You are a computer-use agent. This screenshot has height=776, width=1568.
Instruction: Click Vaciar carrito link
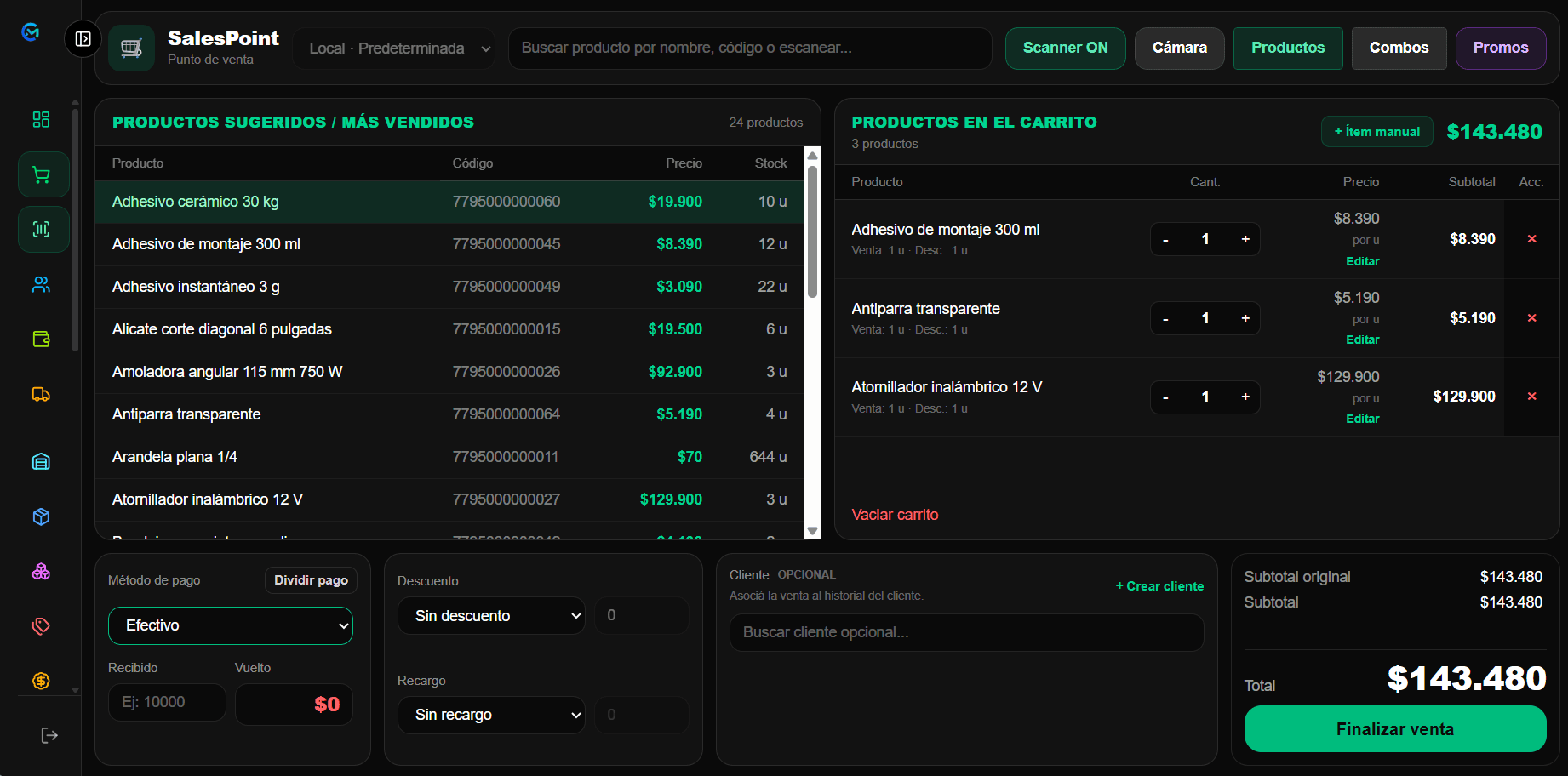click(x=895, y=515)
